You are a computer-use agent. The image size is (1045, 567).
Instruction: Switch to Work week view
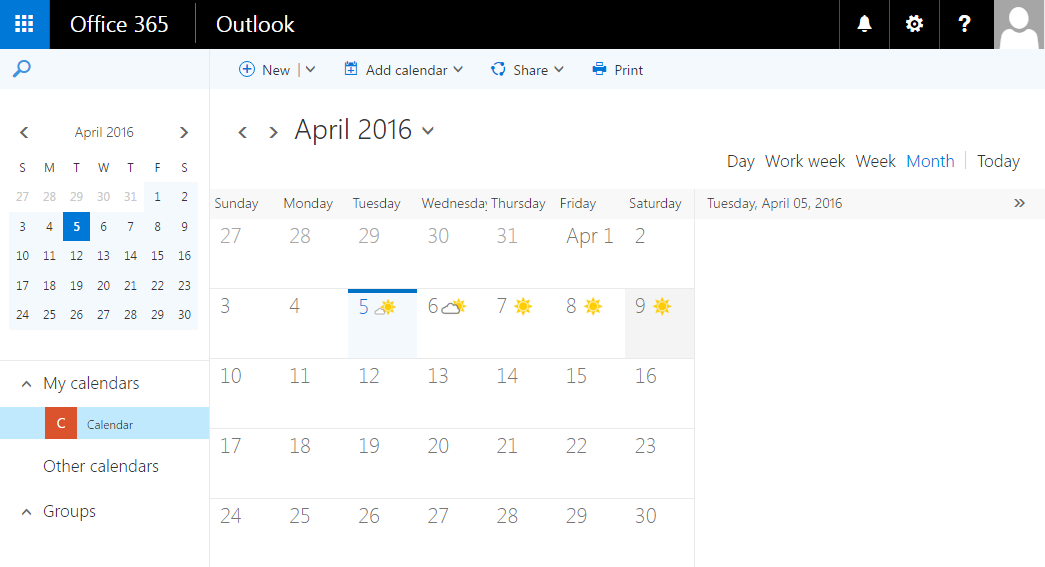804,161
